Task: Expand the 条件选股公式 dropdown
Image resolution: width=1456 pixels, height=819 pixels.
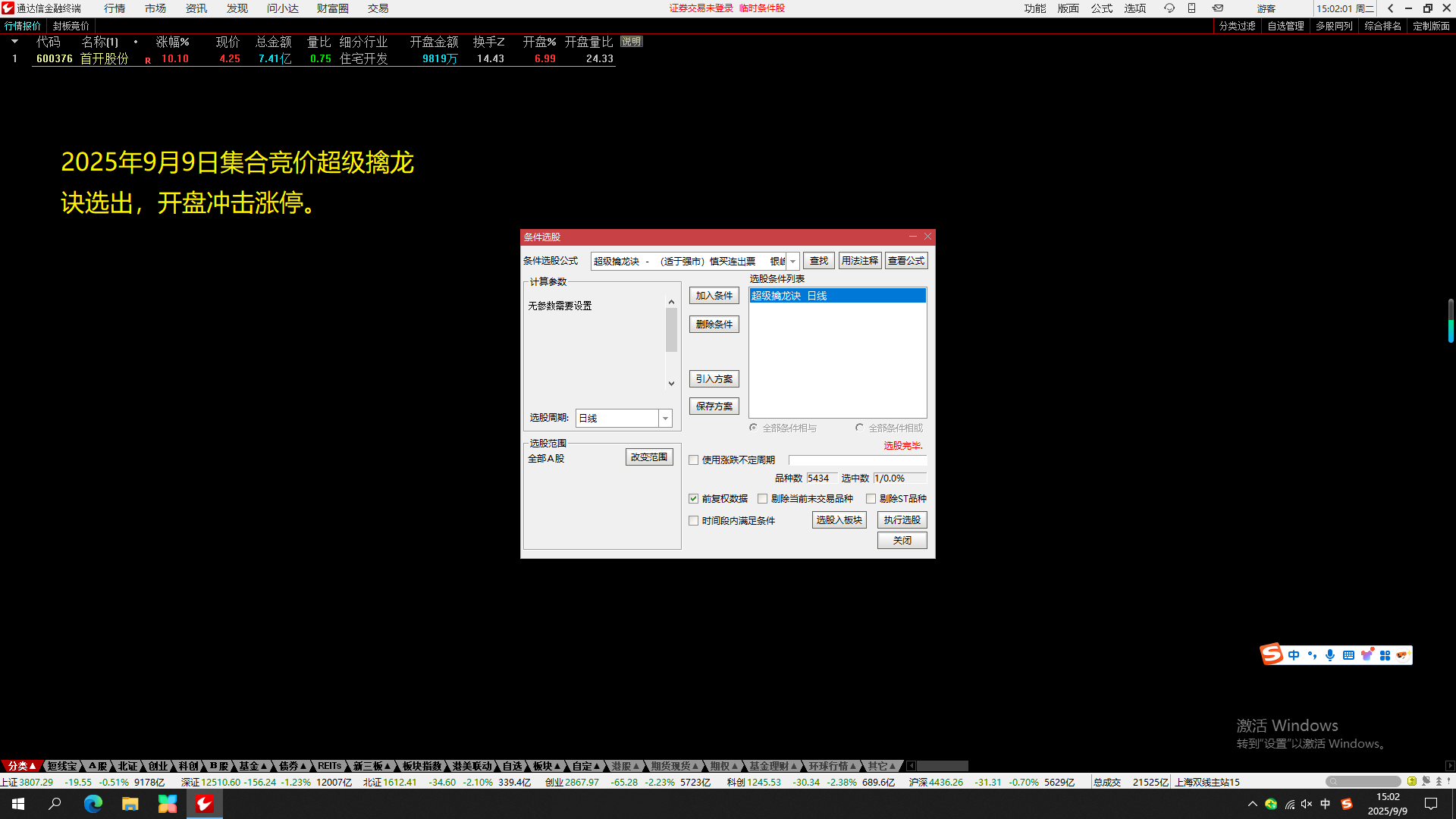Action: coord(792,261)
